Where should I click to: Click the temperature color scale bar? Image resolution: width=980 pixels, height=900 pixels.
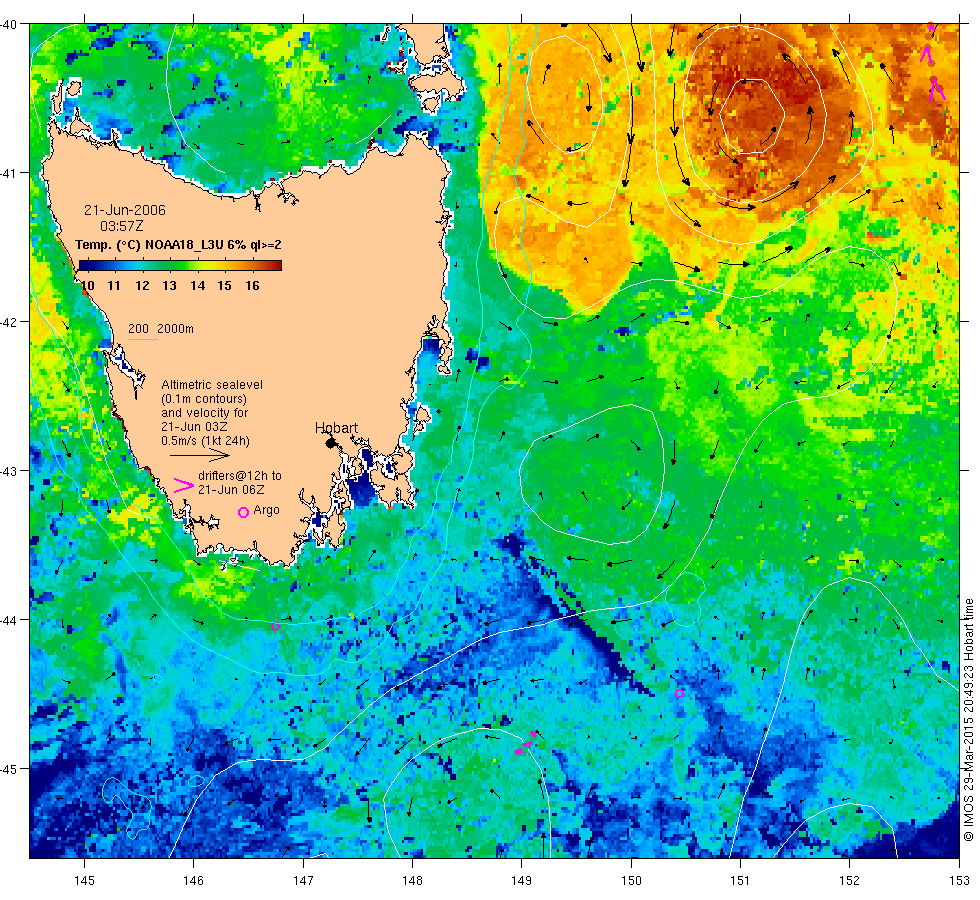pos(180,266)
